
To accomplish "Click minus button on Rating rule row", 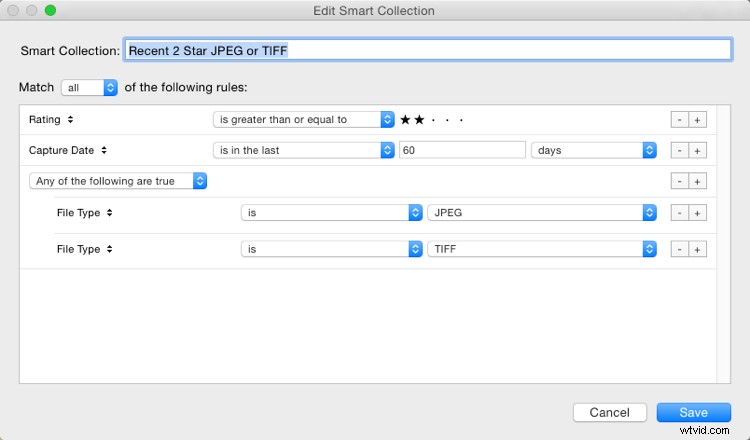I will click(x=679, y=120).
